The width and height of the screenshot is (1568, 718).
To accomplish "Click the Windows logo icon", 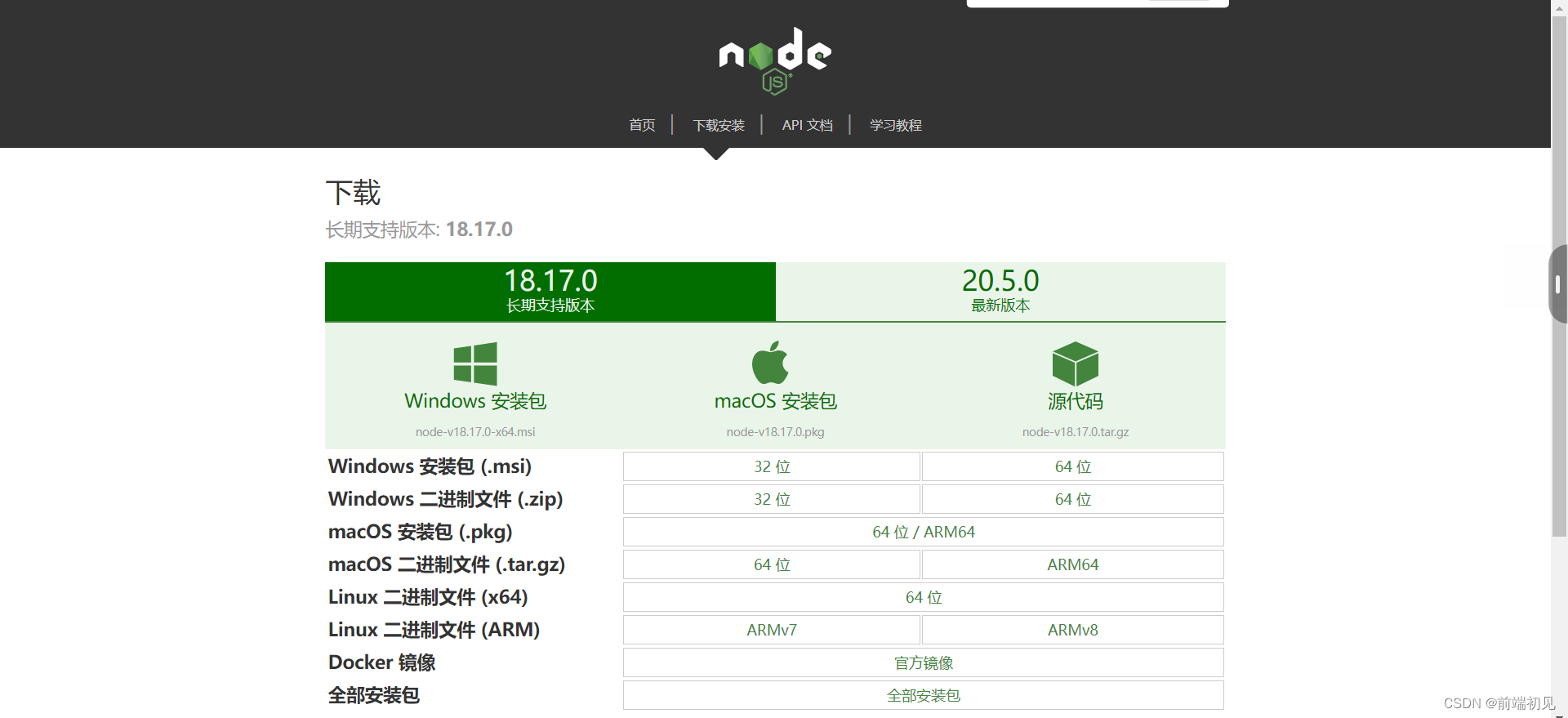I will click(x=475, y=363).
